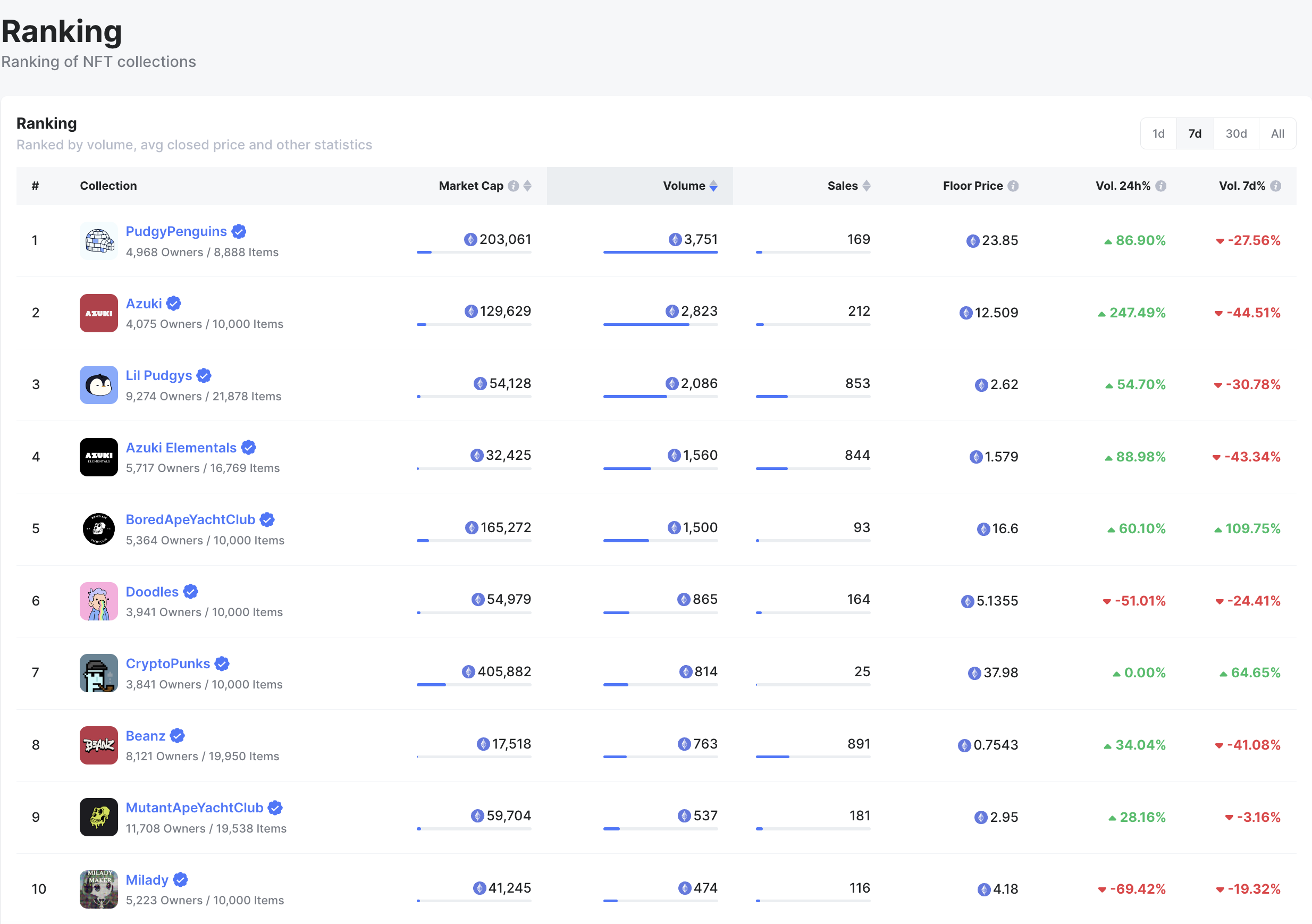The height and width of the screenshot is (924, 1312).
Task: Click the CryptoPunks market cap progress bar
Action: point(474,685)
